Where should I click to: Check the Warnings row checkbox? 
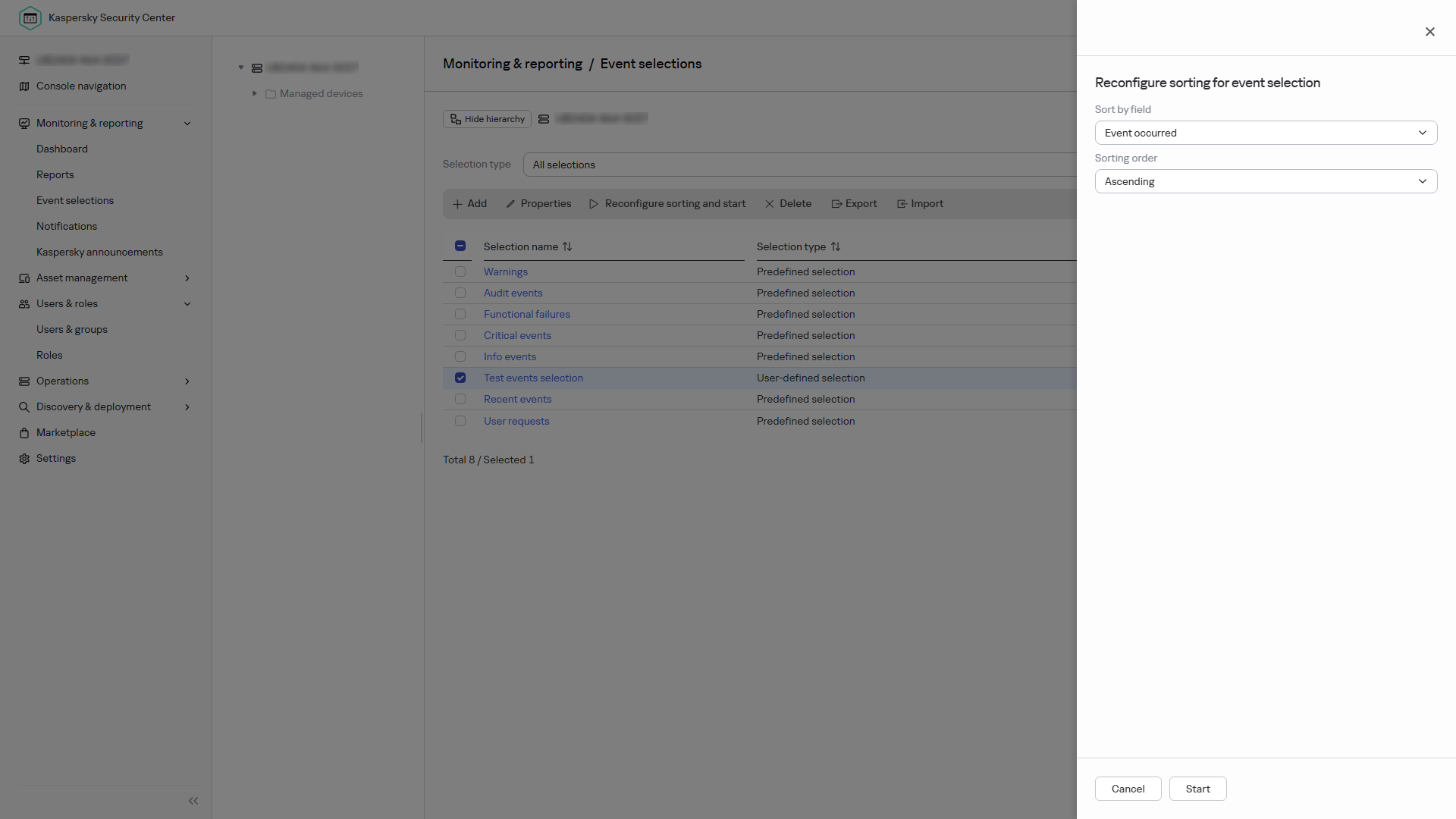click(x=460, y=271)
